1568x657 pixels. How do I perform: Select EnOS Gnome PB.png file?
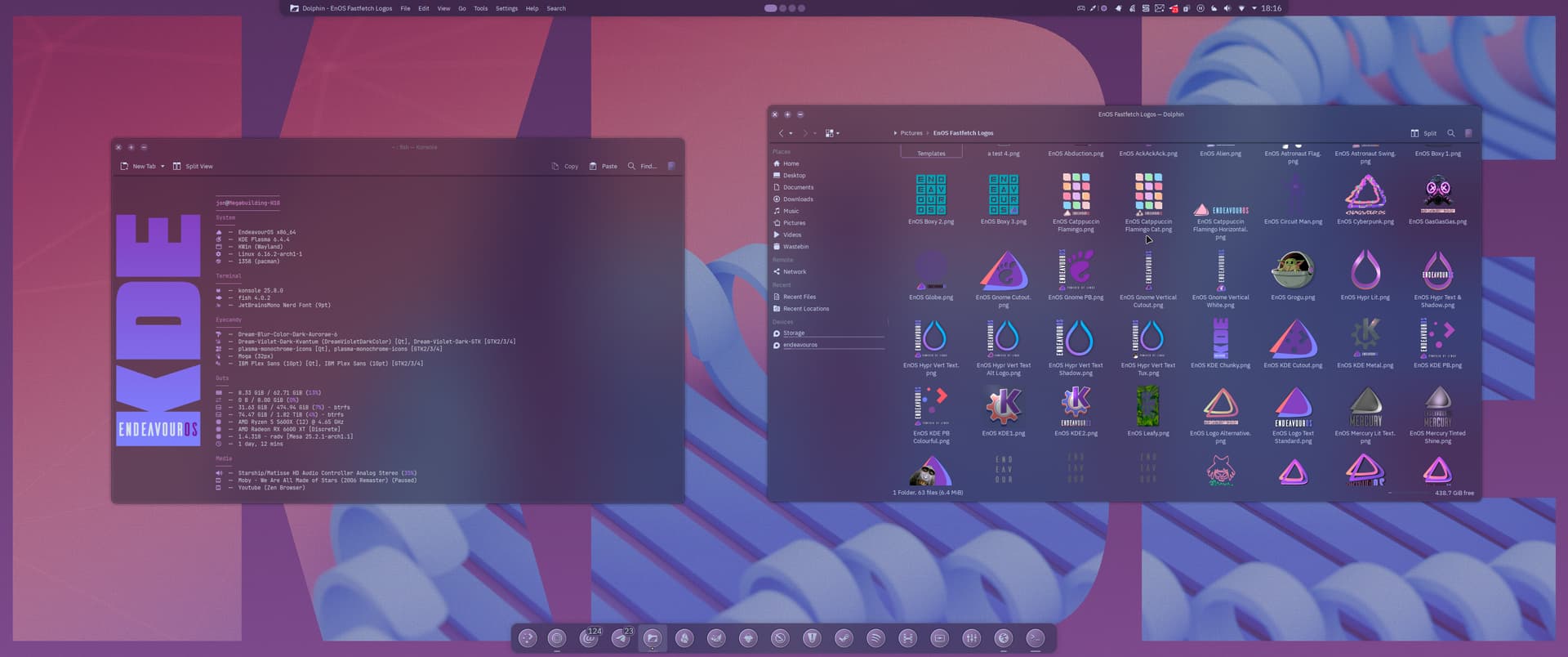coord(1076,275)
